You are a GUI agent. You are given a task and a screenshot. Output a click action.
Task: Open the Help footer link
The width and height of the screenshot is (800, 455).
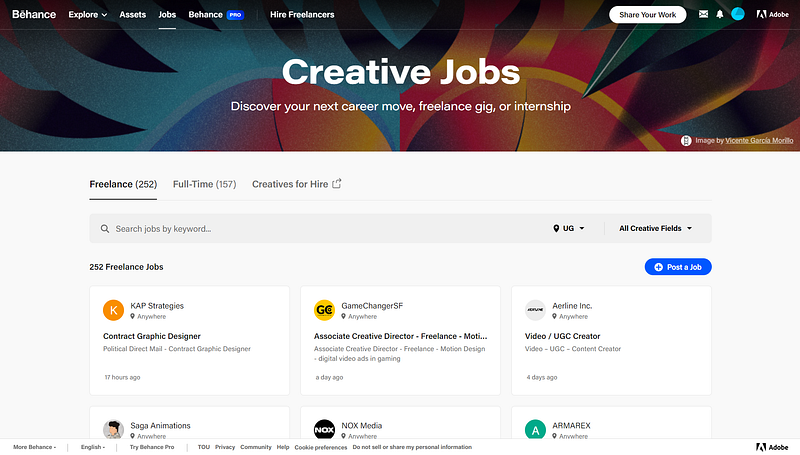pos(283,447)
